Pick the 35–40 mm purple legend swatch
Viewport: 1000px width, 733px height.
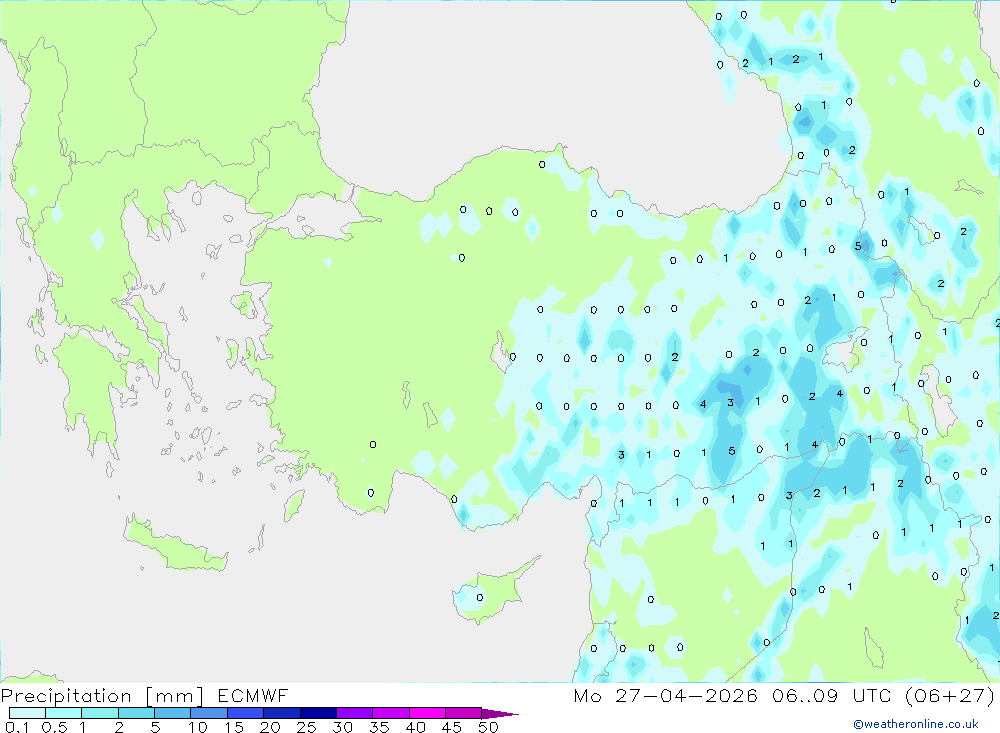[391, 713]
